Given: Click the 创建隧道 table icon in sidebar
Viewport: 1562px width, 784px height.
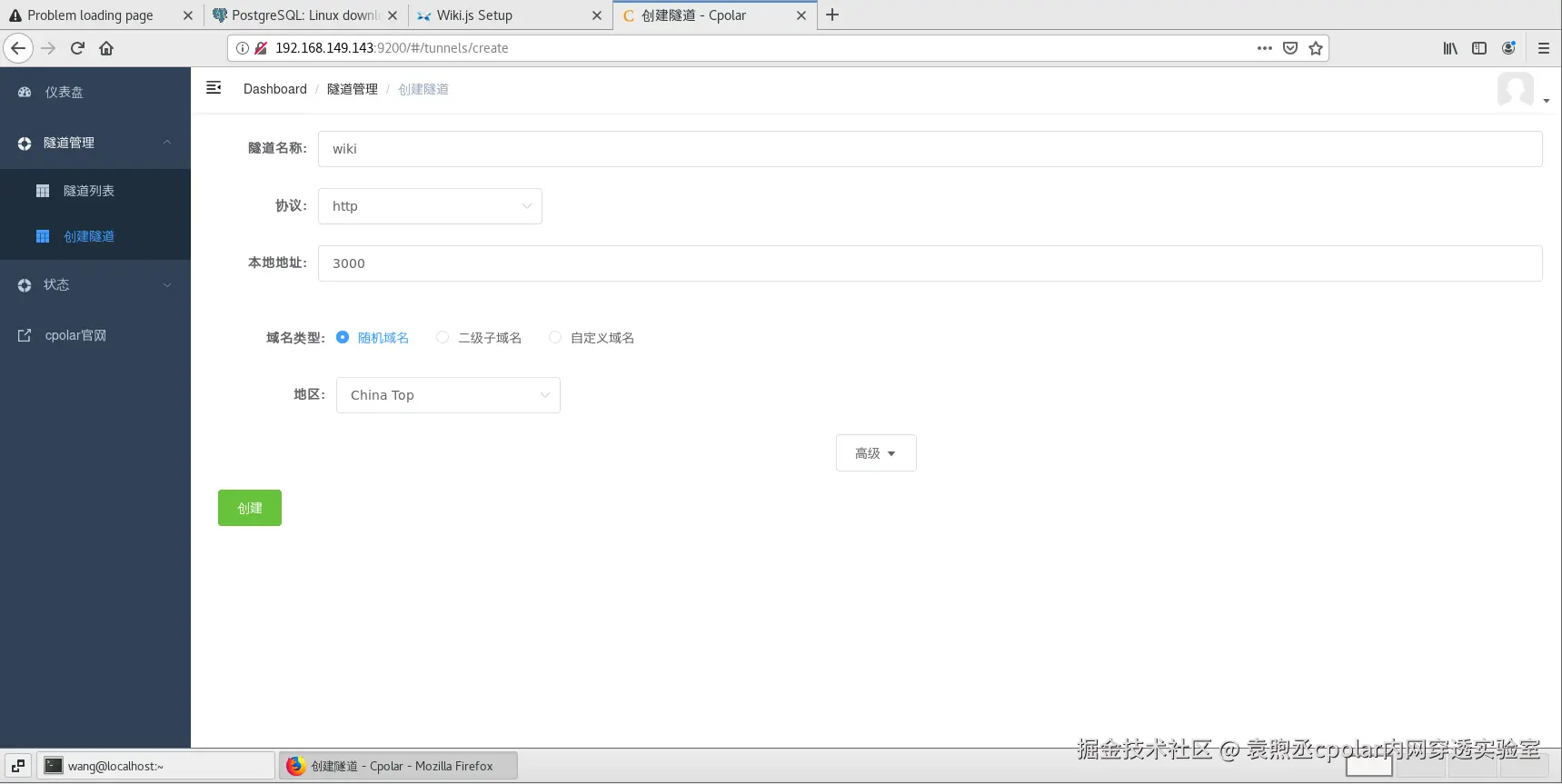Looking at the screenshot, I should pyautogui.click(x=43, y=236).
